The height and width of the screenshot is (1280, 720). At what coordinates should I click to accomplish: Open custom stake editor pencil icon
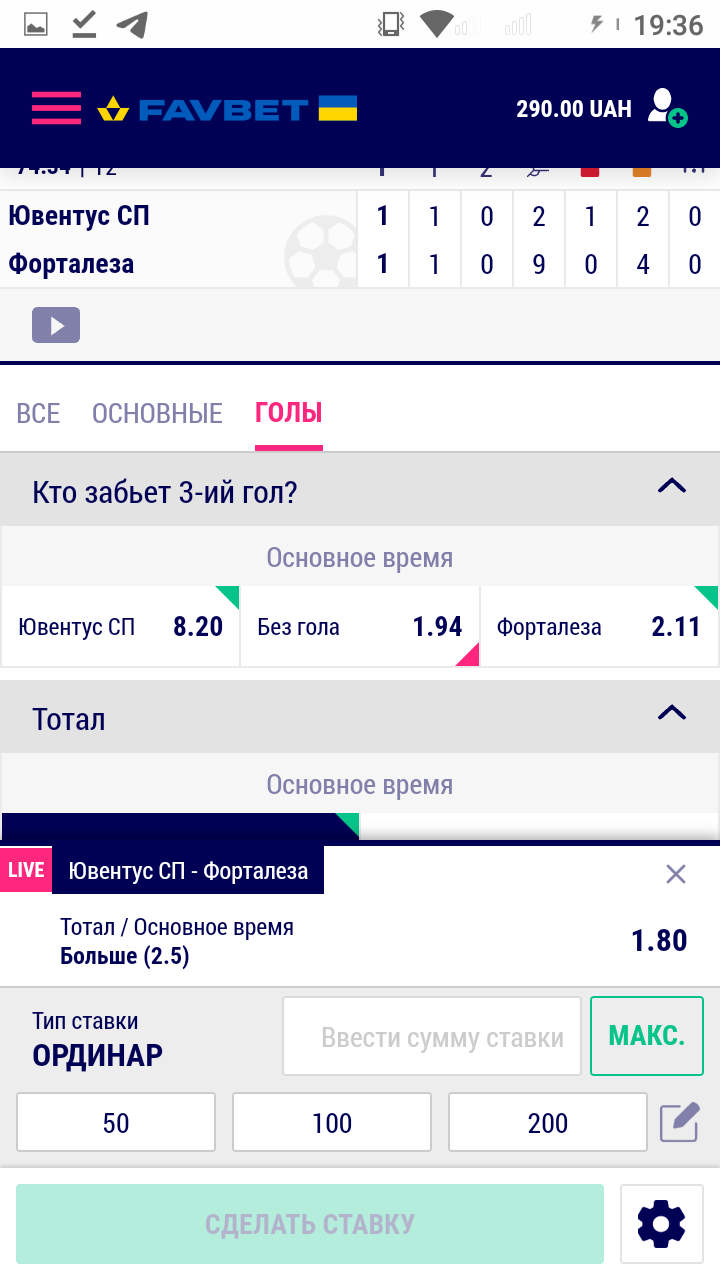pyautogui.click(x=678, y=1122)
